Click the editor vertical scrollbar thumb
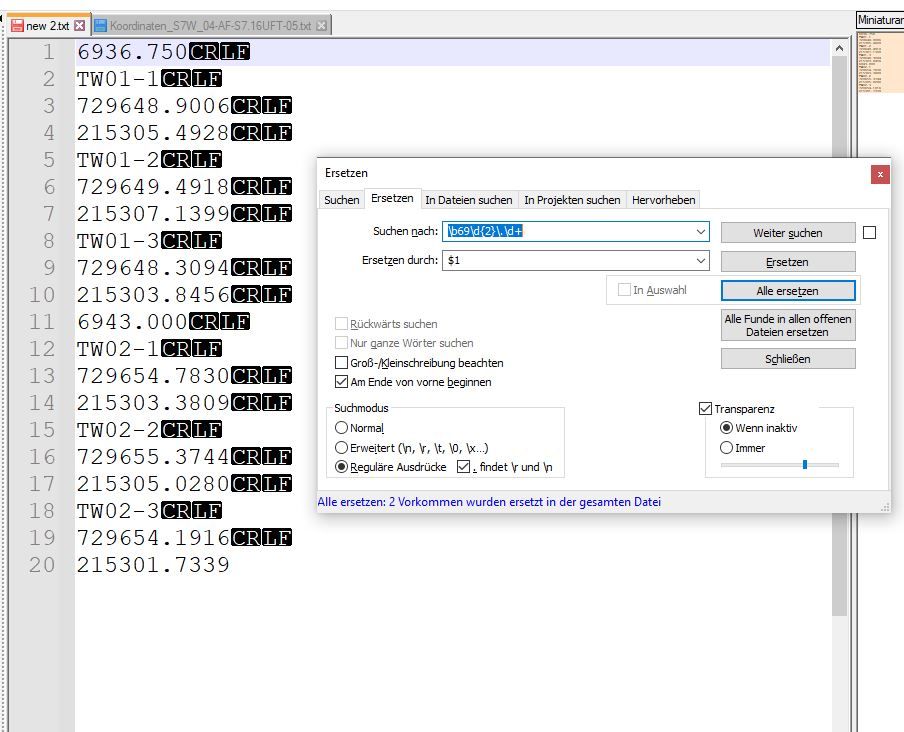 click(839, 336)
